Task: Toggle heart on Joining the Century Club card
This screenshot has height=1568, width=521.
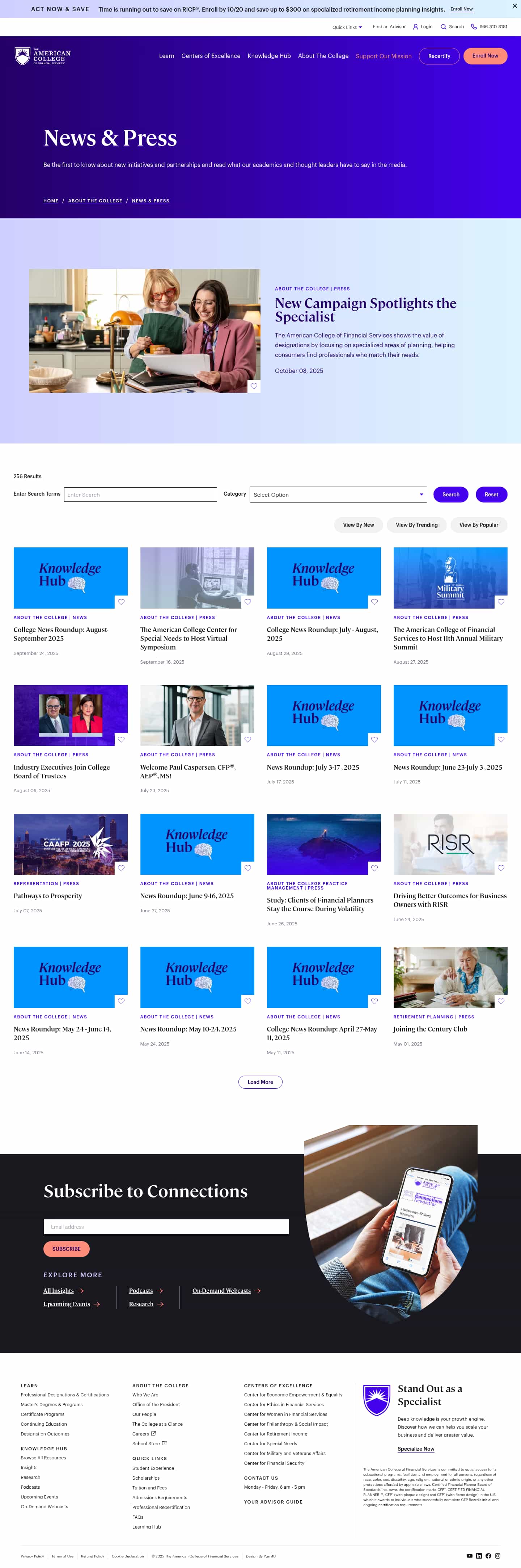Action: click(501, 1001)
